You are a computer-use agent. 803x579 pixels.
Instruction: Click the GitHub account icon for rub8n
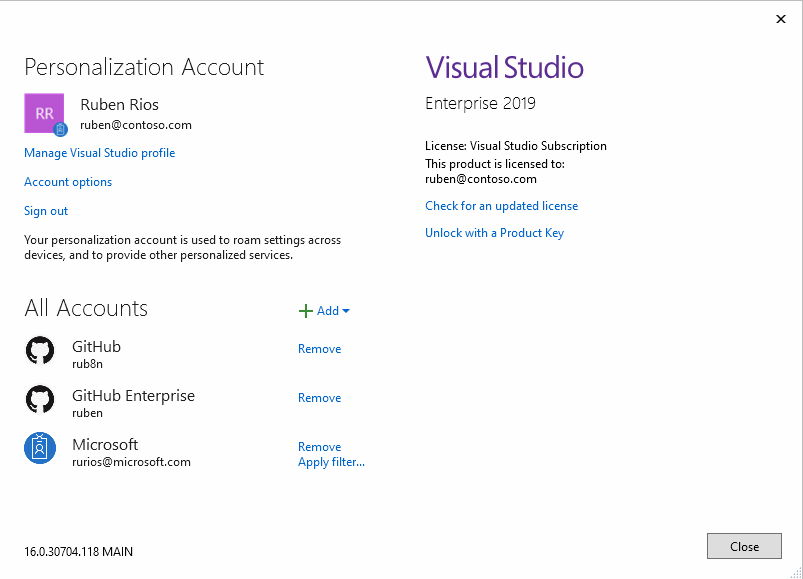(x=40, y=350)
